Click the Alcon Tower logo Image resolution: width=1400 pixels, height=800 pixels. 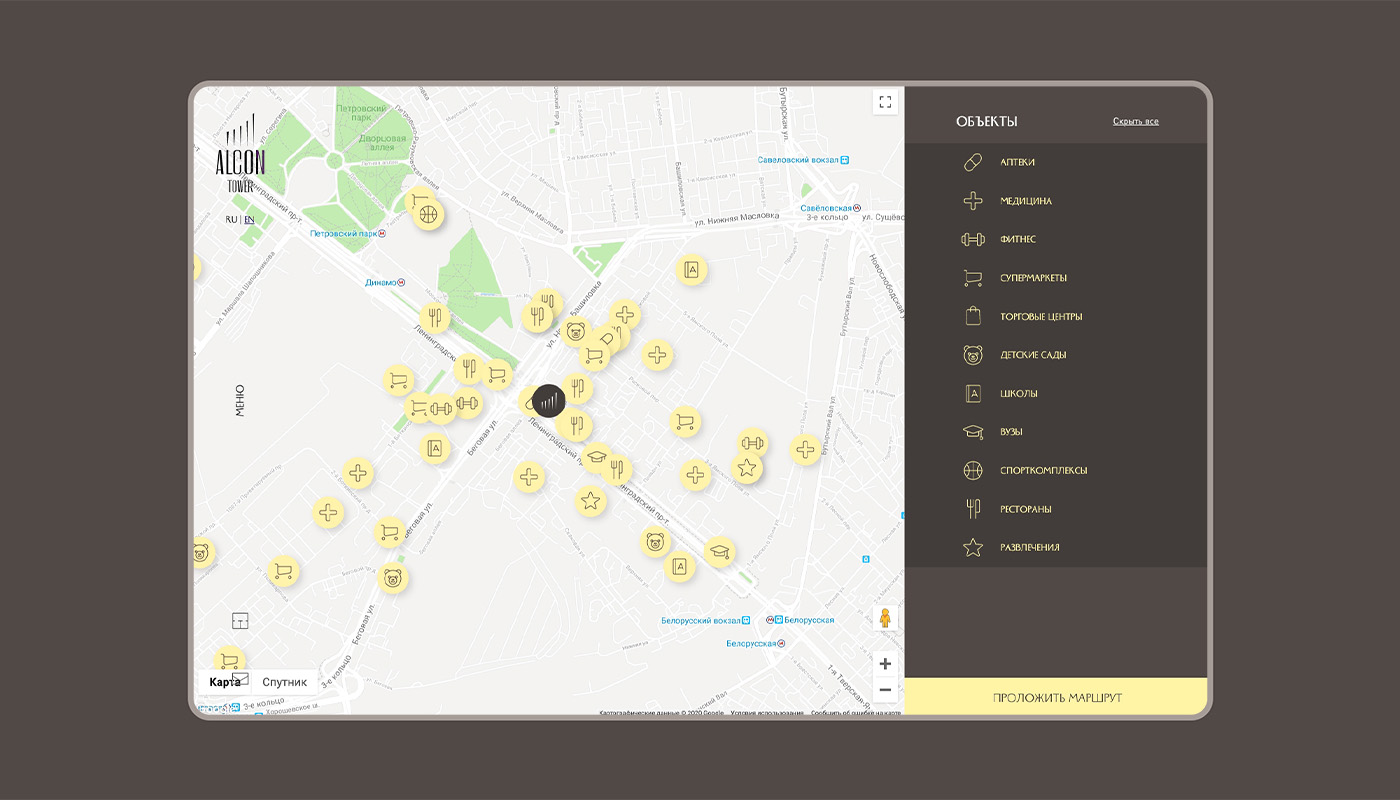(x=240, y=153)
